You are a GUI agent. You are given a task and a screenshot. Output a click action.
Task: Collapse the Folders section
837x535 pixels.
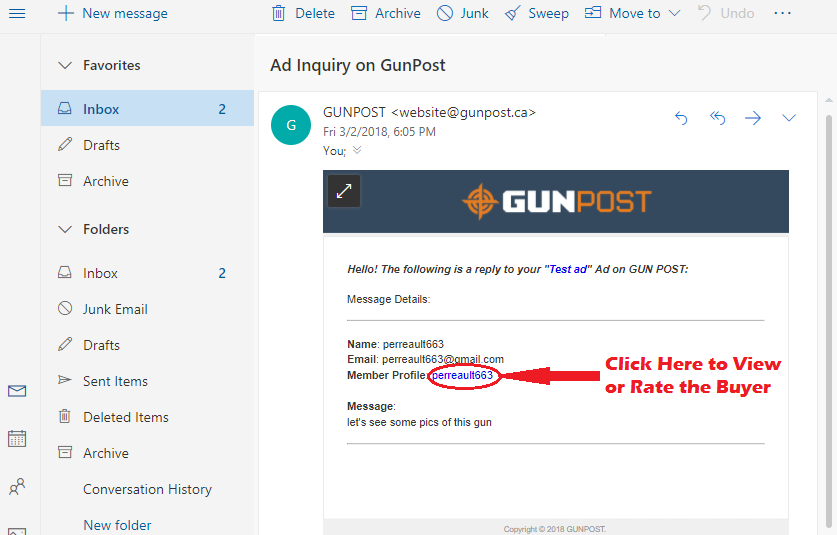[x=65, y=230]
